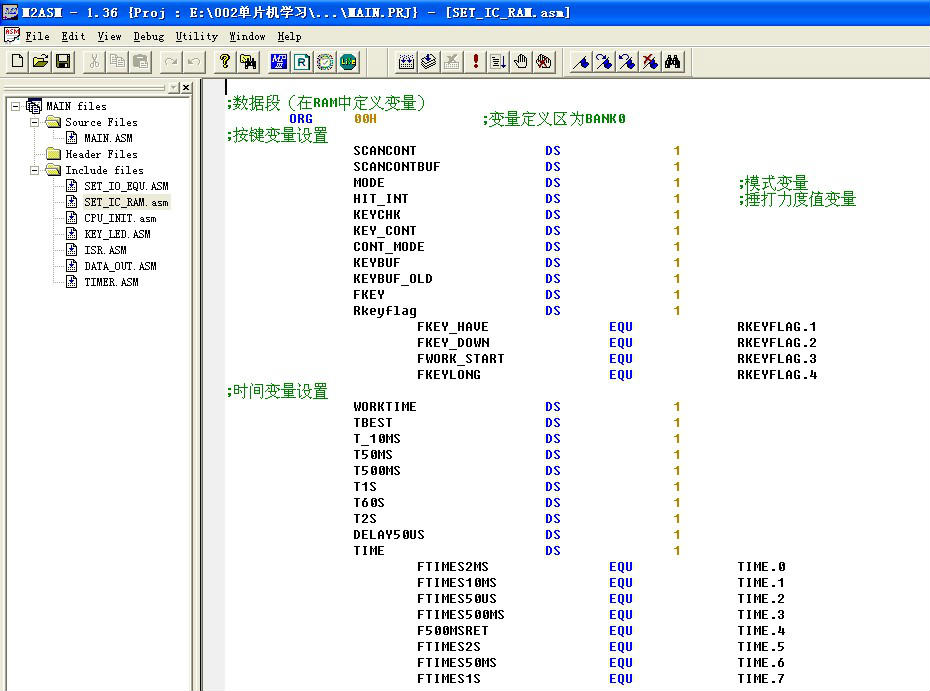This screenshot has width=930, height=691.
Task: Click the hand icon in the toolbar
Action: click(521, 62)
